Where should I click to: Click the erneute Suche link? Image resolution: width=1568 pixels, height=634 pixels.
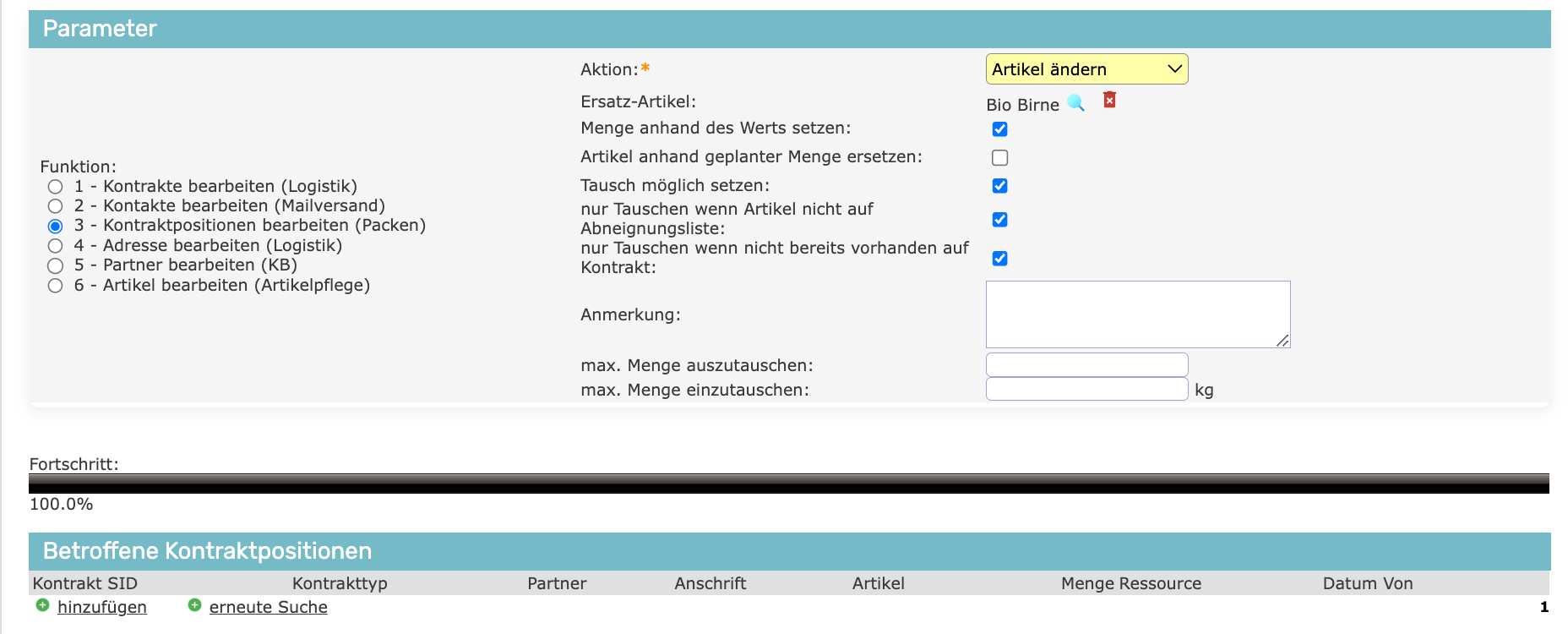[268, 607]
